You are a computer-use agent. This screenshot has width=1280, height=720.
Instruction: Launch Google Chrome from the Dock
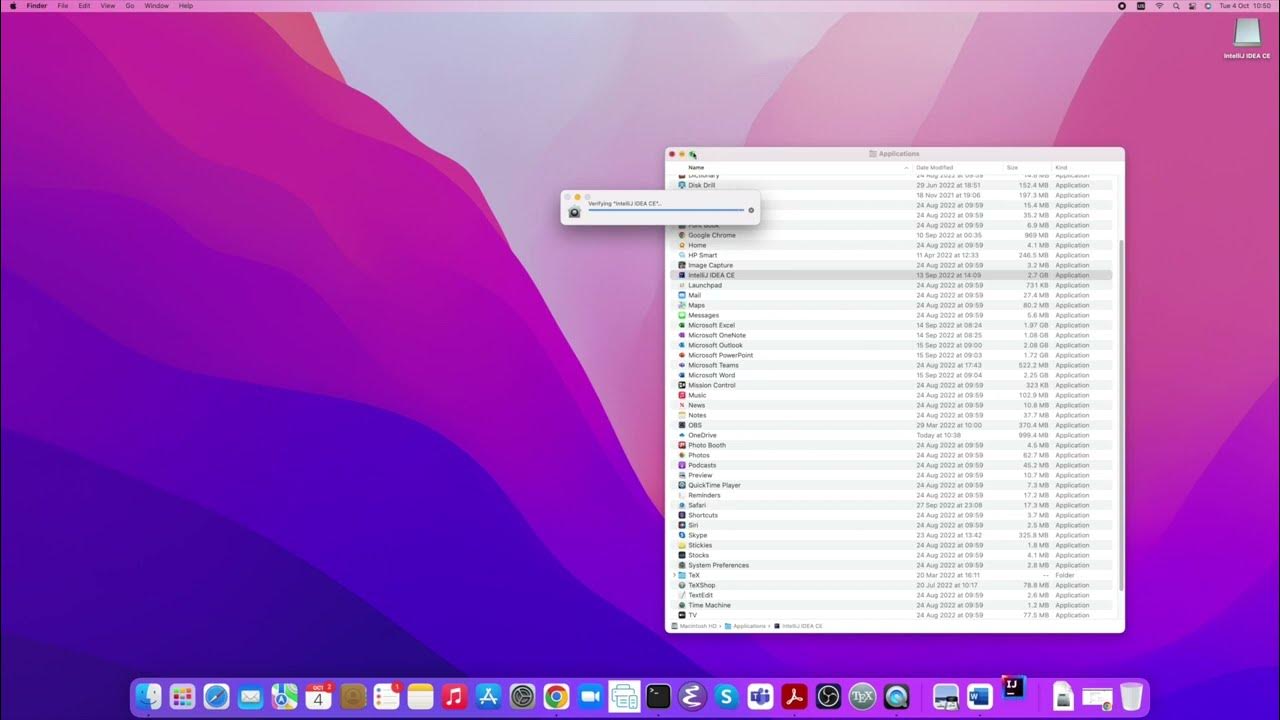click(556, 697)
